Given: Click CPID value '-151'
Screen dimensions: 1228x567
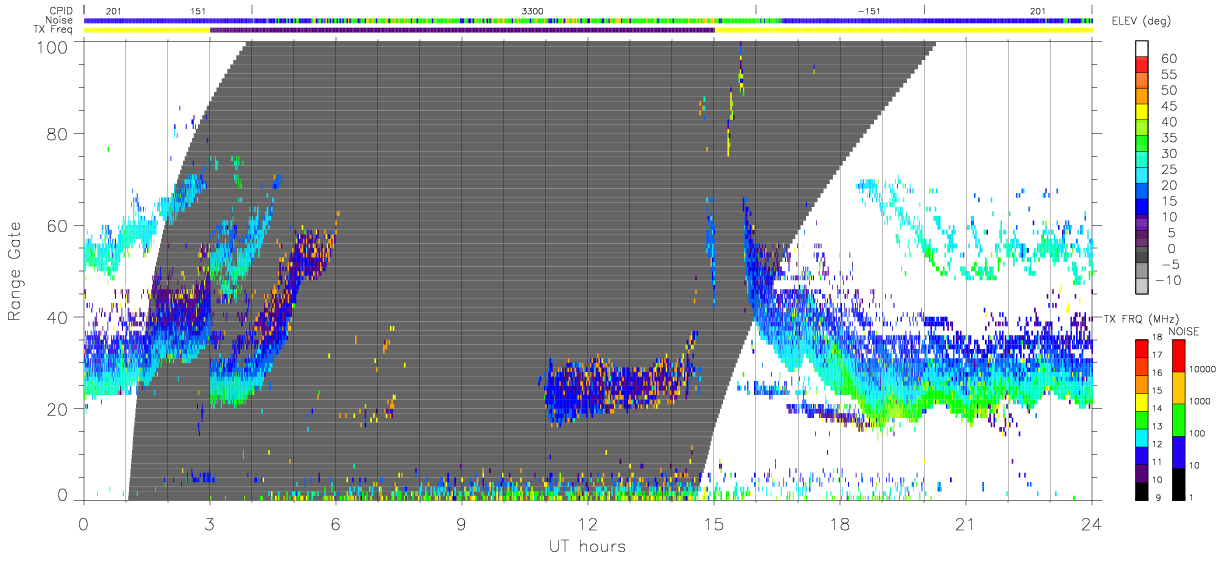Looking at the screenshot, I should tap(869, 10).
